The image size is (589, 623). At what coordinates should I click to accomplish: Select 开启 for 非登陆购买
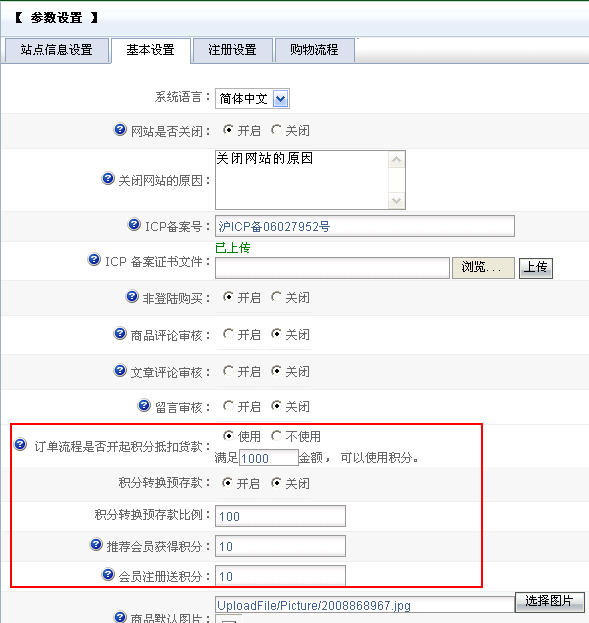pyautogui.click(x=228, y=297)
